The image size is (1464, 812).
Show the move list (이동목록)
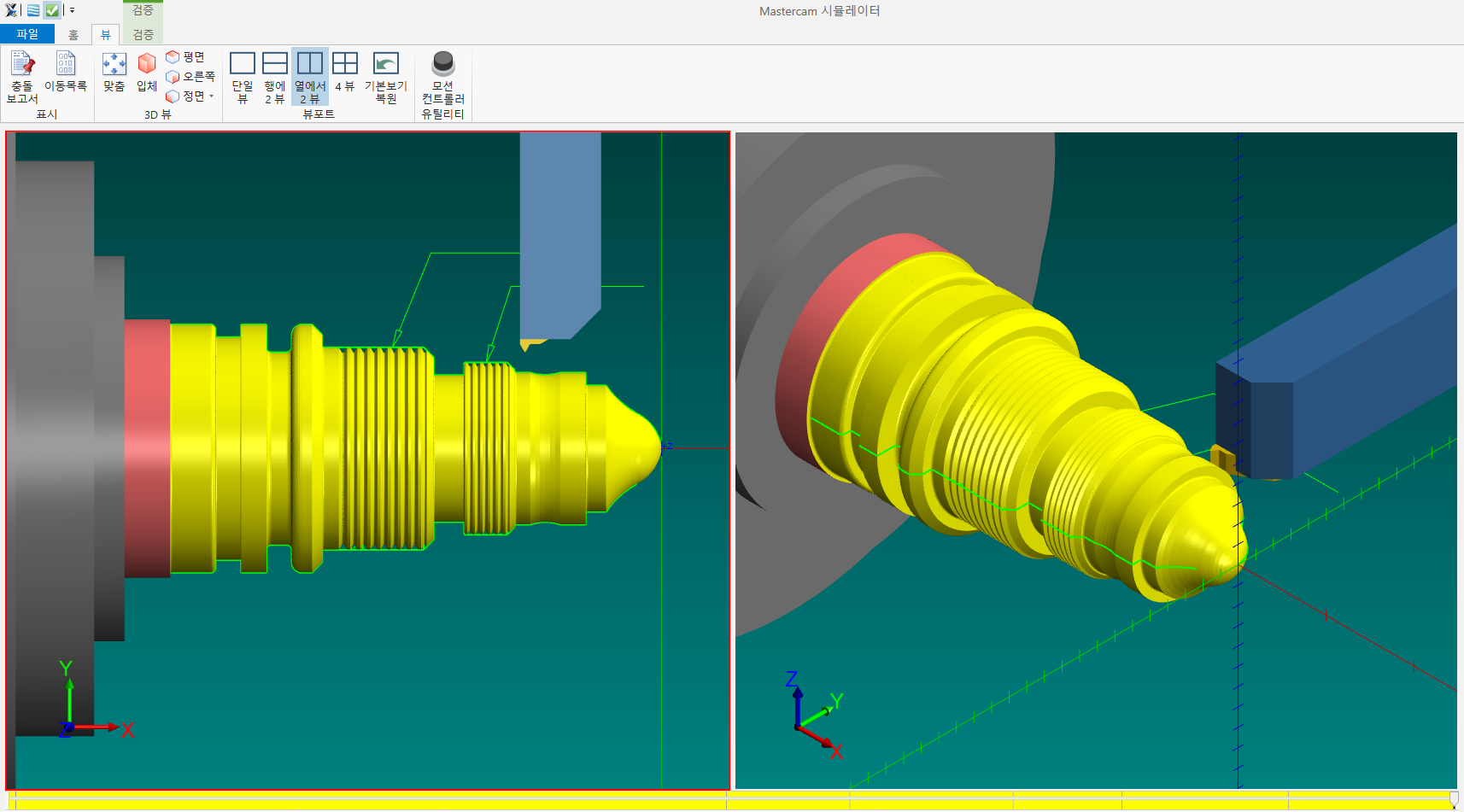pyautogui.click(x=66, y=72)
